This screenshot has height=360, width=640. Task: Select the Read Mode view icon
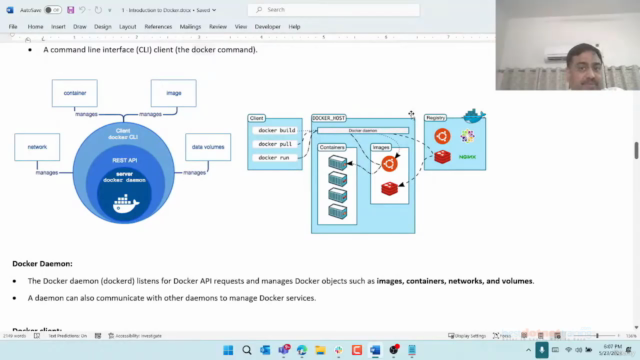coord(524,336)
